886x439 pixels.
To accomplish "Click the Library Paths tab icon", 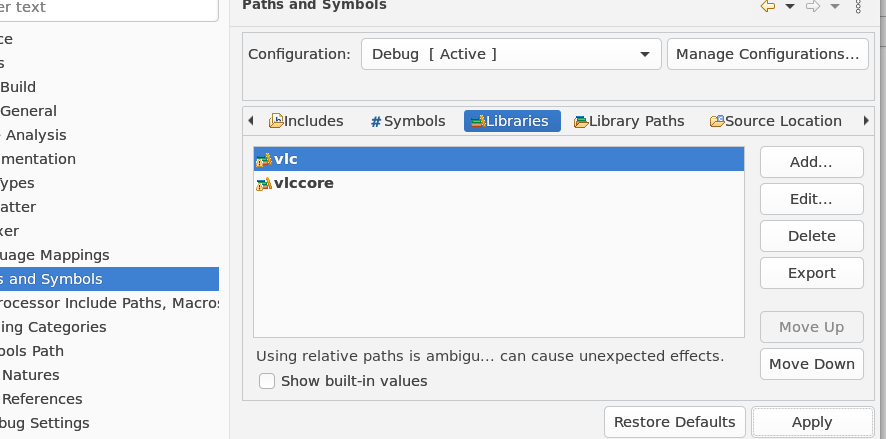I will tap(581, 121).
